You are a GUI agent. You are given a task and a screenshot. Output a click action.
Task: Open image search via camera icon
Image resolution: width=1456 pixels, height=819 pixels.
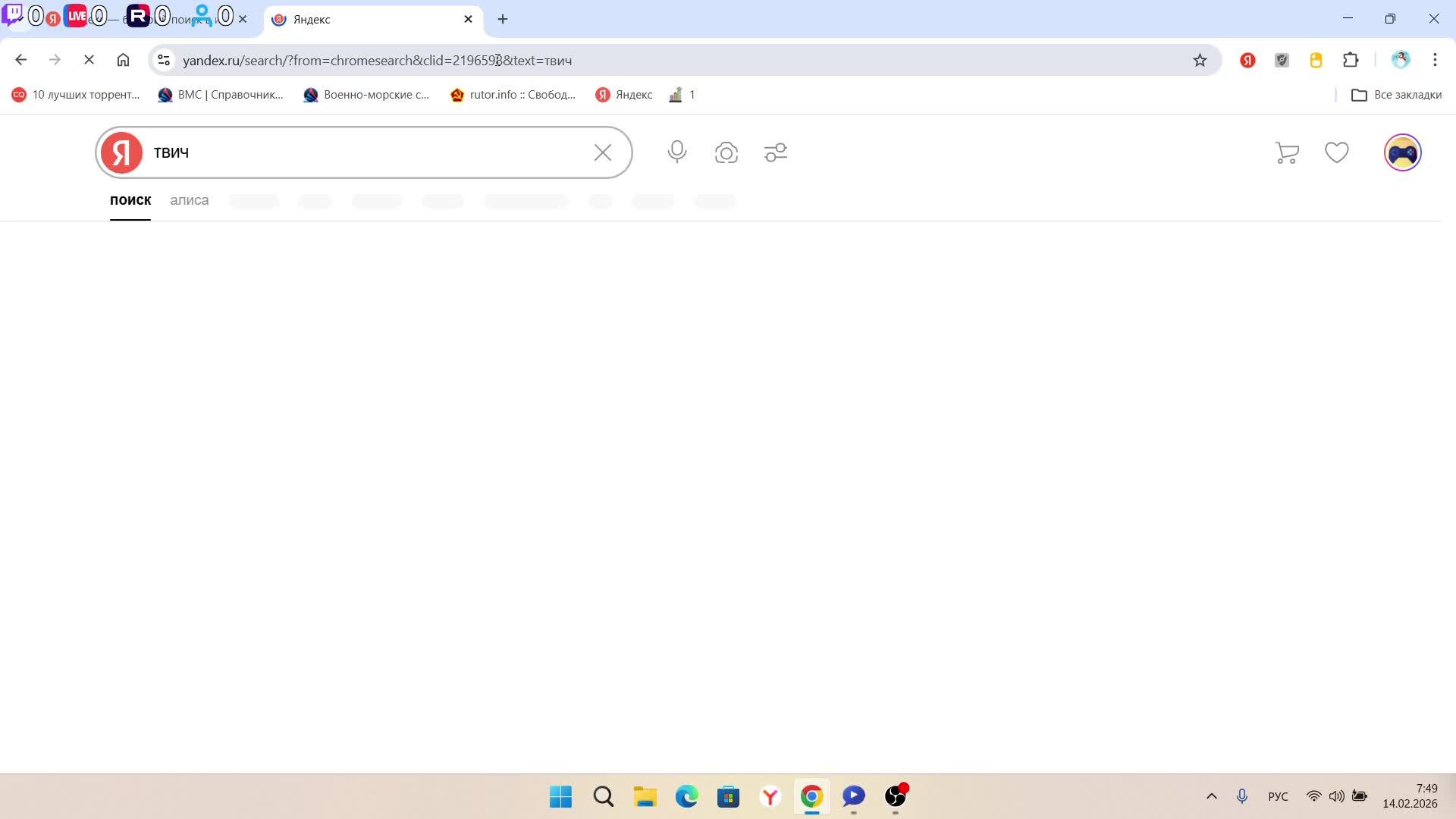726,153
